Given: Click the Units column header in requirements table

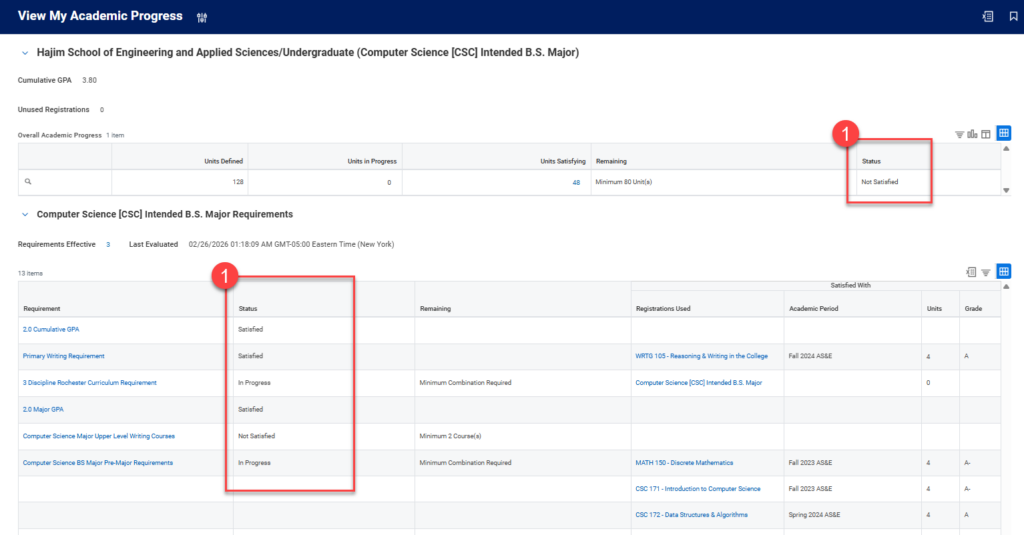Looking at the screenshot, I should coord(935,308).
